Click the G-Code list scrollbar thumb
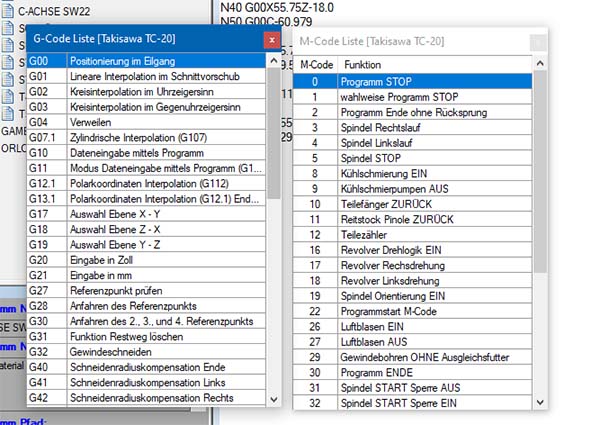This screenshot has width=600, height=425. point(274,133)
